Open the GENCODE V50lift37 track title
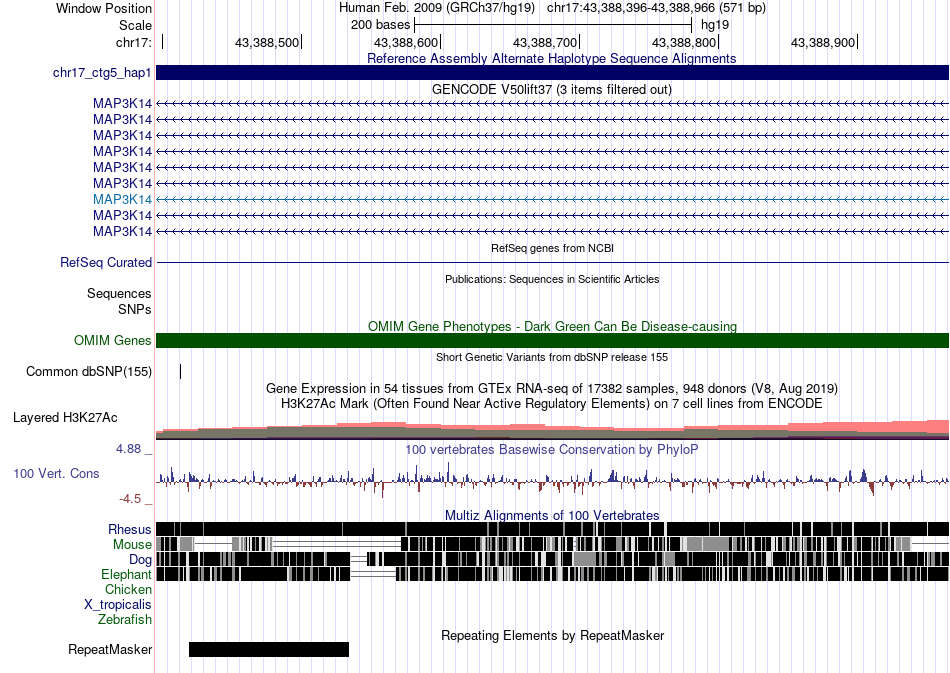Image resolution: width=950 pixels, height=673 pixels. coord(551,89)
